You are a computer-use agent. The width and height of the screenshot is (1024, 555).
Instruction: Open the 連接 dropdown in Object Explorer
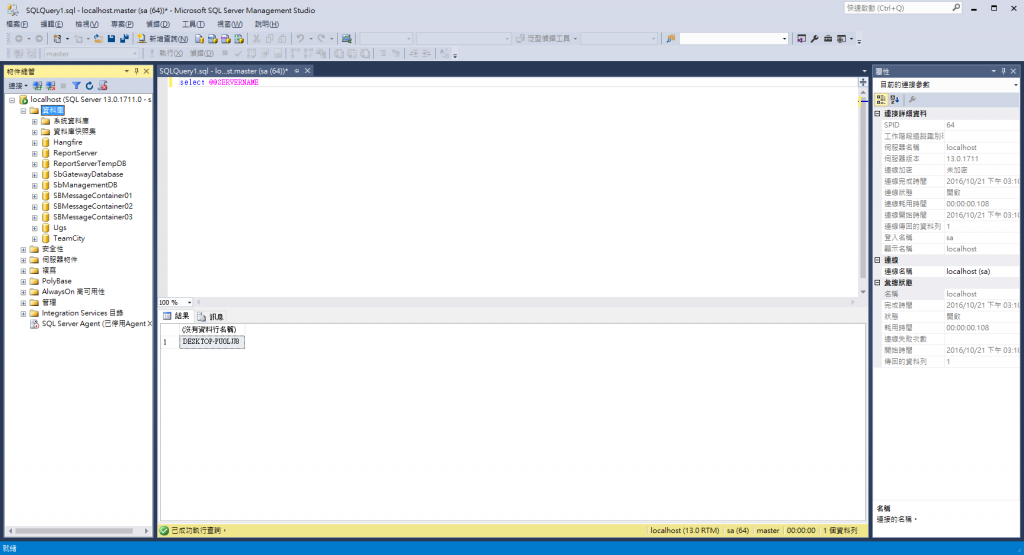tap(18, 86)
